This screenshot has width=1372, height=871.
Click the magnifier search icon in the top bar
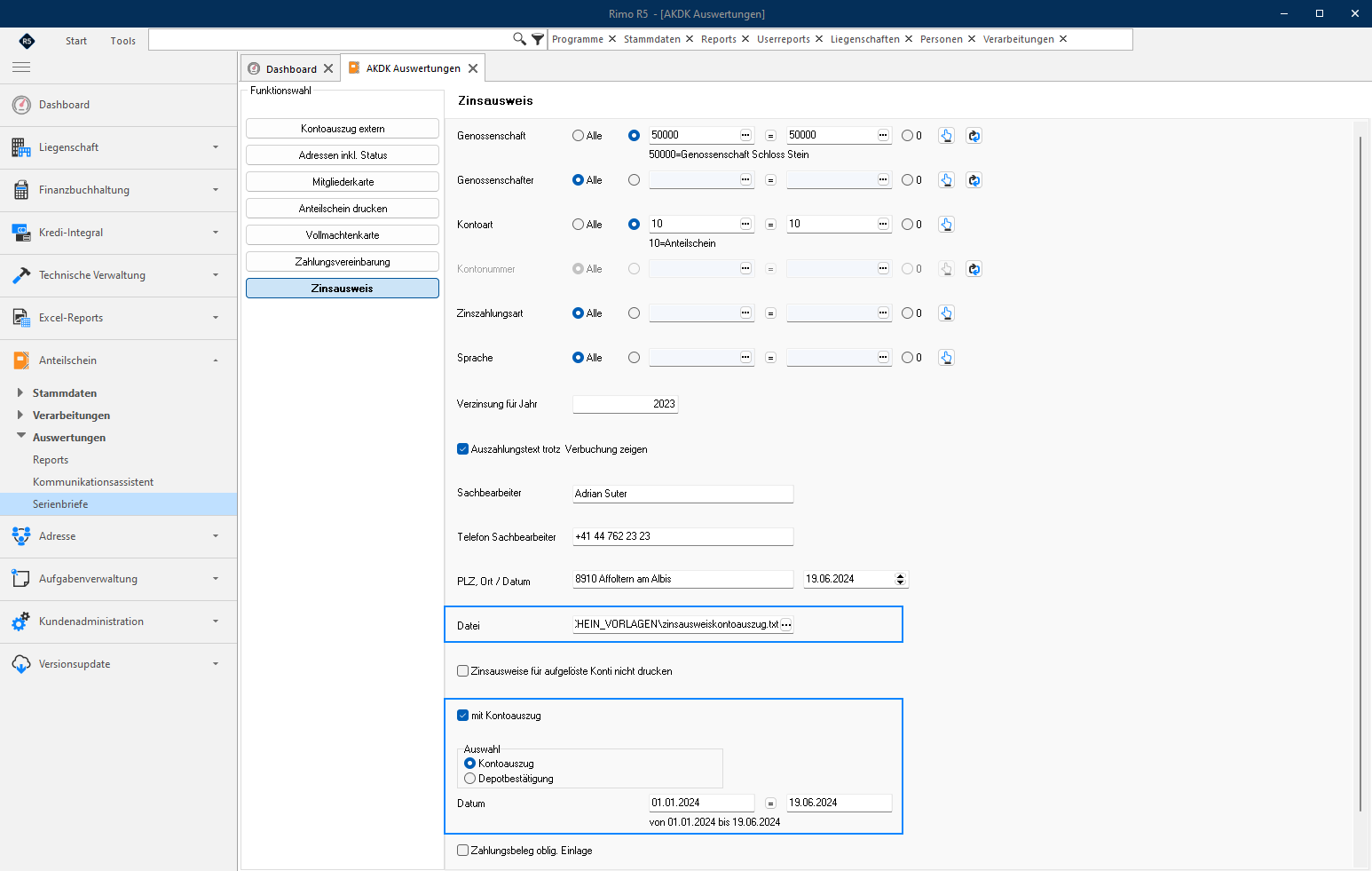pos(520,39)
